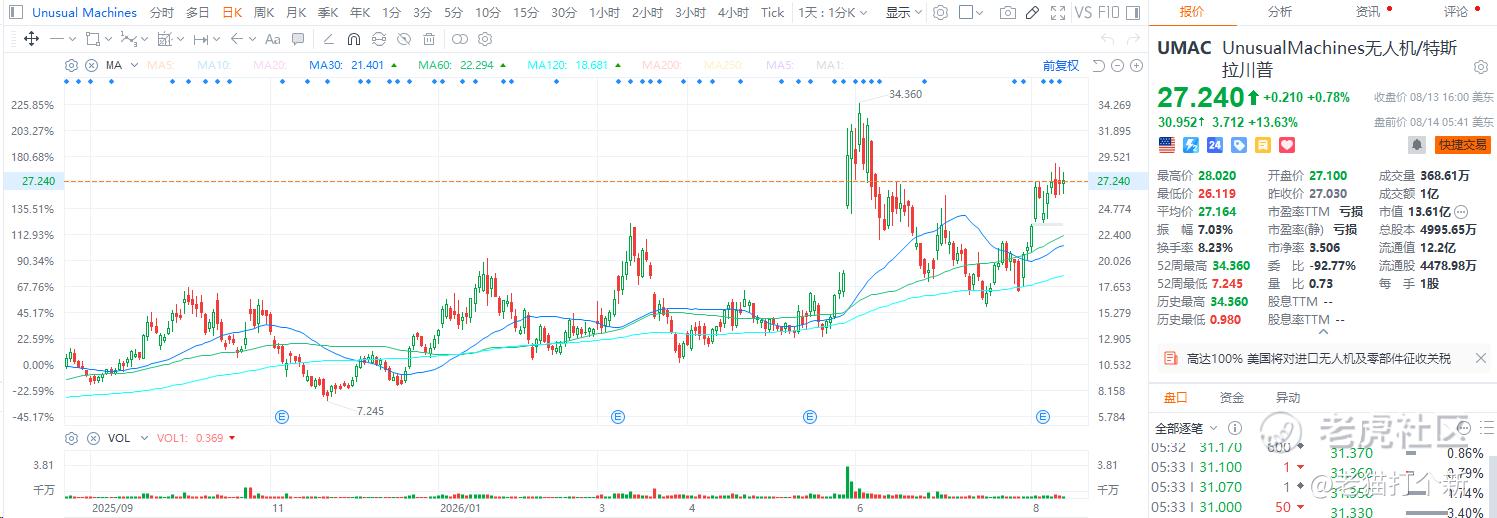Image resolution: width=1497 pixels, height=518 pixels.
Task: Switch to the 15分 timeframe
Action: (x=525, y=13)
